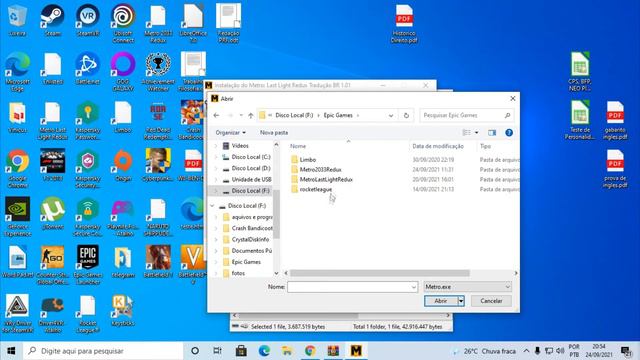Select the Limbo folder
640x360 pixels.
(308, 160)
